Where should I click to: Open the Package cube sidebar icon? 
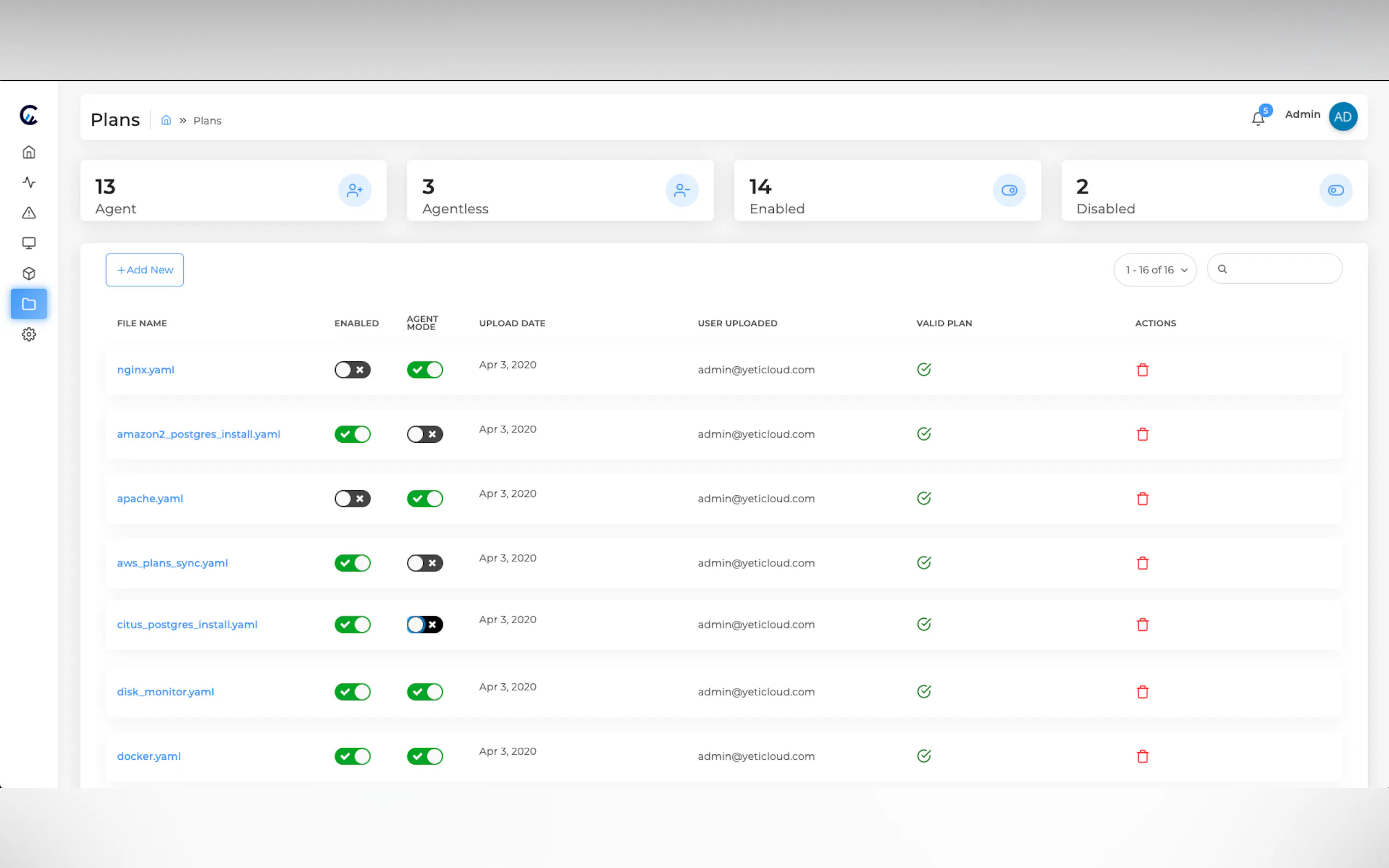[x=29, y=274]
